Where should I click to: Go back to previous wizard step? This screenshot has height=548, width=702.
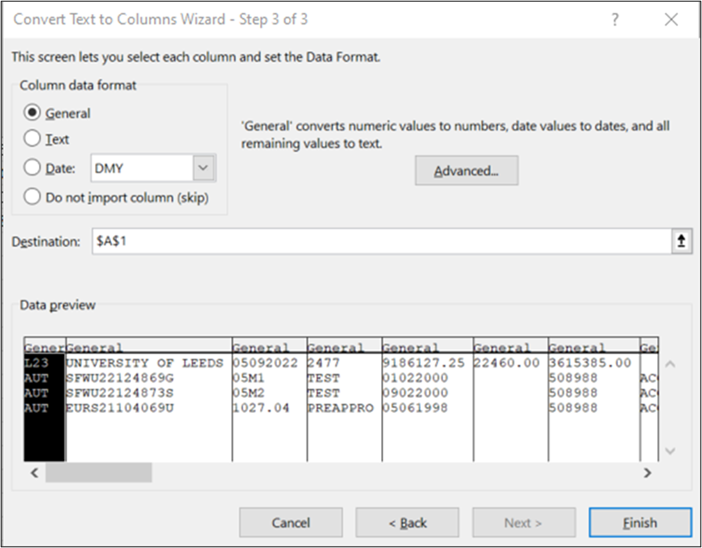pos(407,522)
